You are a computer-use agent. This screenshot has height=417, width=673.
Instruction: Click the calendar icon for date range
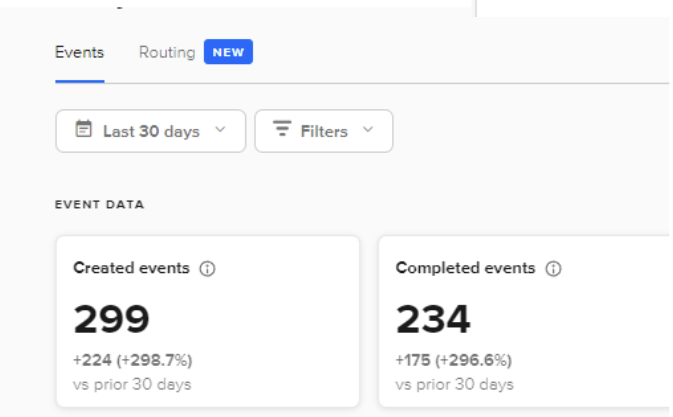pyautogui.click(x=84, y=131)
